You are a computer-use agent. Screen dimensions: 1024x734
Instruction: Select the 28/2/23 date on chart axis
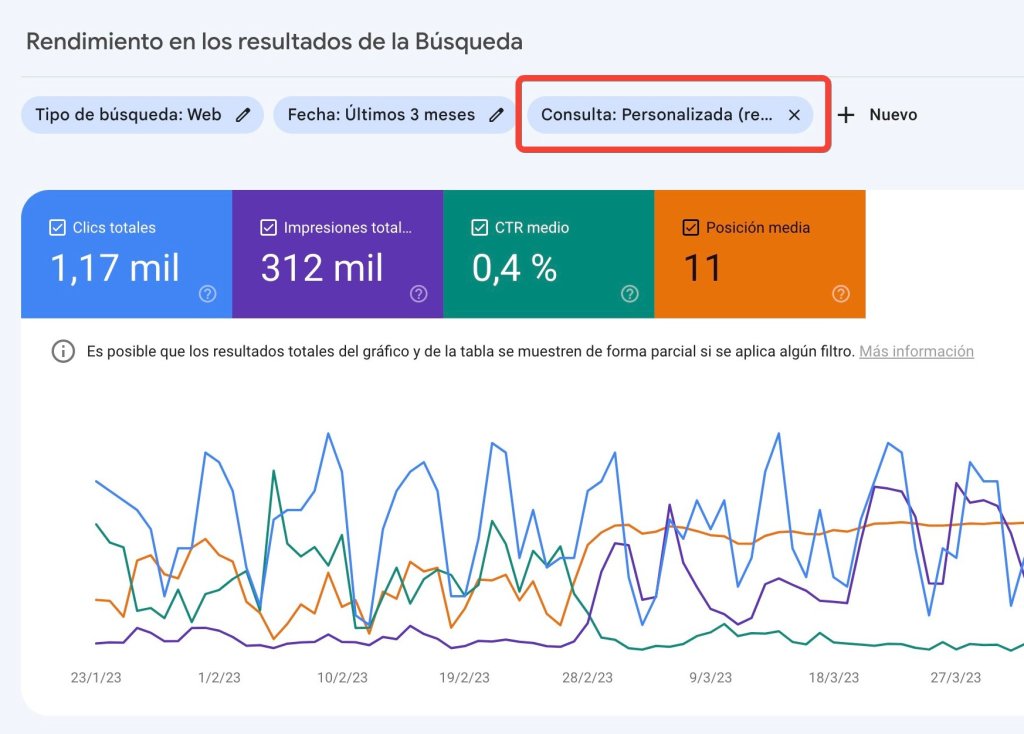pyautogui.click(x=588, y=678)
